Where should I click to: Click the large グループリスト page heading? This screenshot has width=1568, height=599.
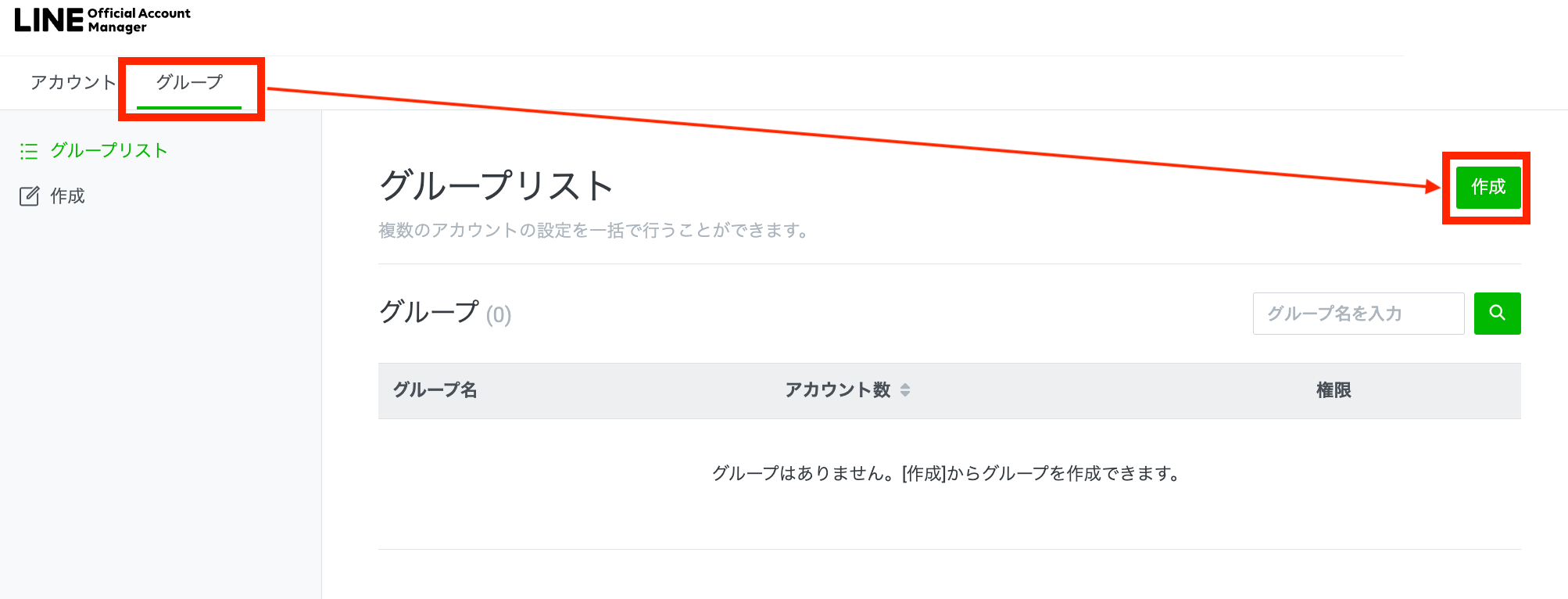[x=496, y=186]
